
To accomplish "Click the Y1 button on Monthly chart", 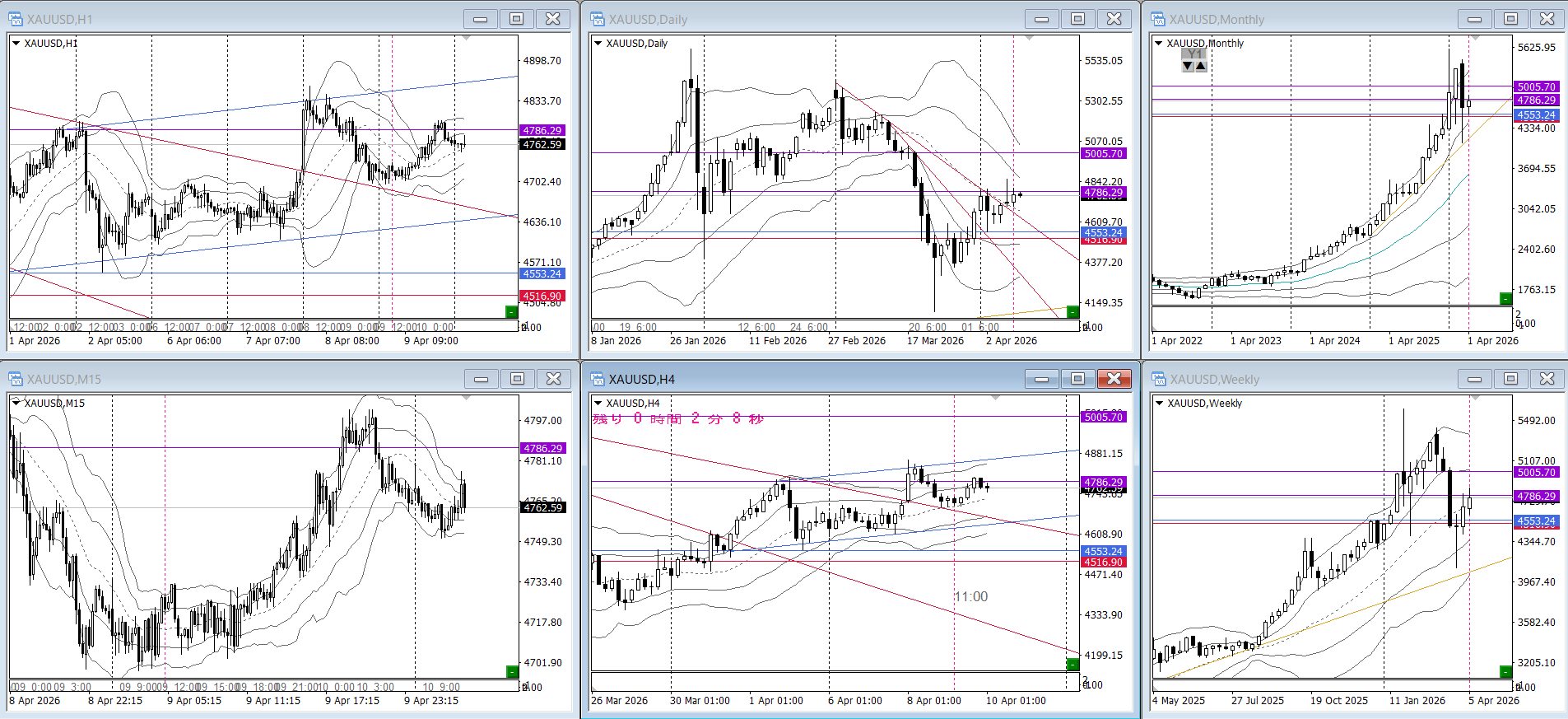I will click(x=1194, y=54).
